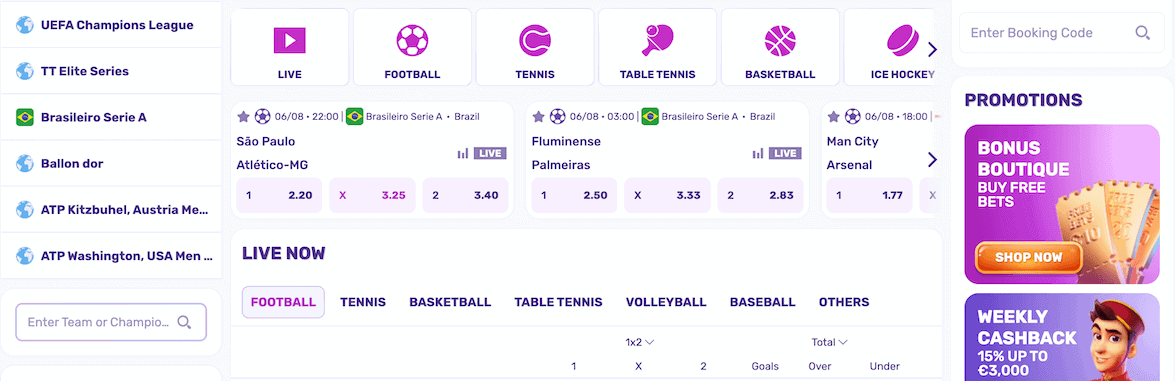This screenshot has height=381, width=1175.
Task: Click the booking code search magnifier icon
Action: click(1143, 32)
